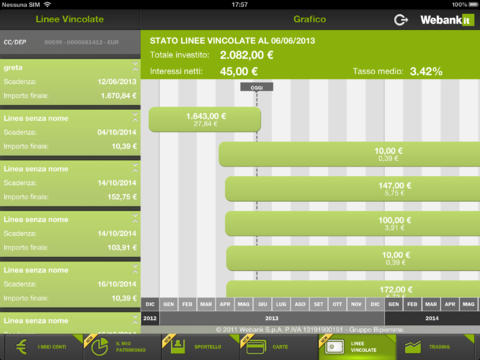
Task: Expand arrows on the 152,75 € card
Action: coord(135,167)
